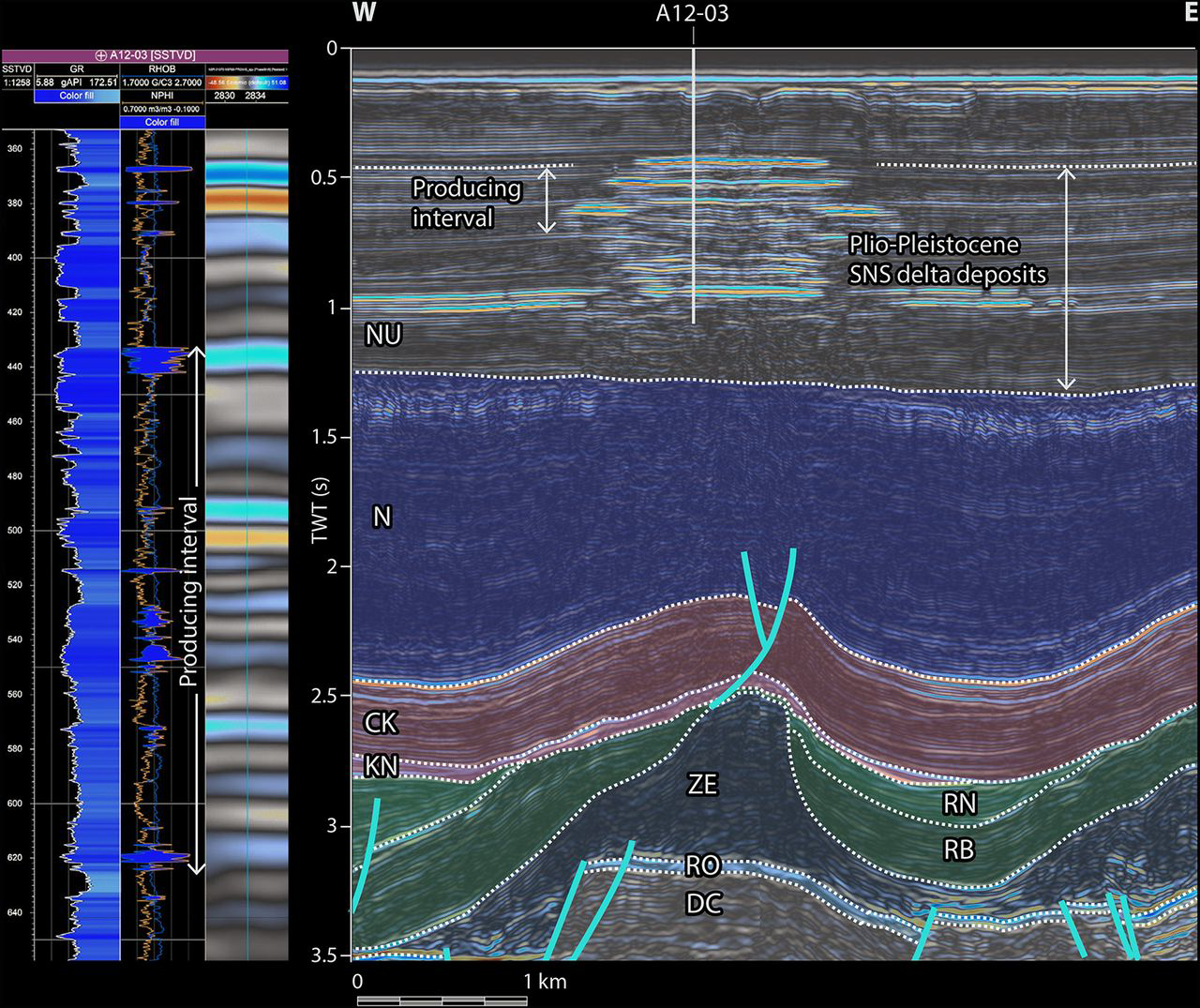Click depth label 400 in the log track
The height and width of the screenshot is (1008, 1200).
coord(14,258)
